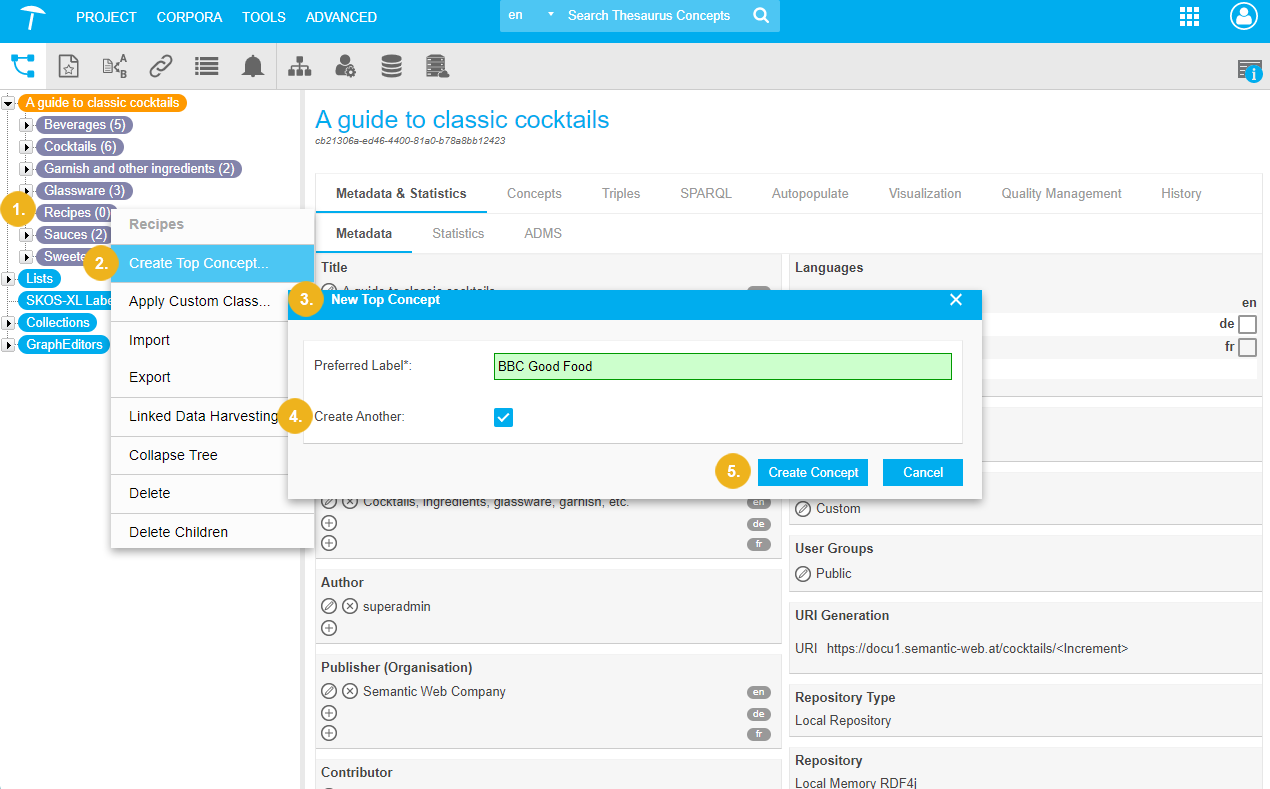Switch to the SPARQL tab
This screenshot has height=789, width=1270.
click(706, 193)
